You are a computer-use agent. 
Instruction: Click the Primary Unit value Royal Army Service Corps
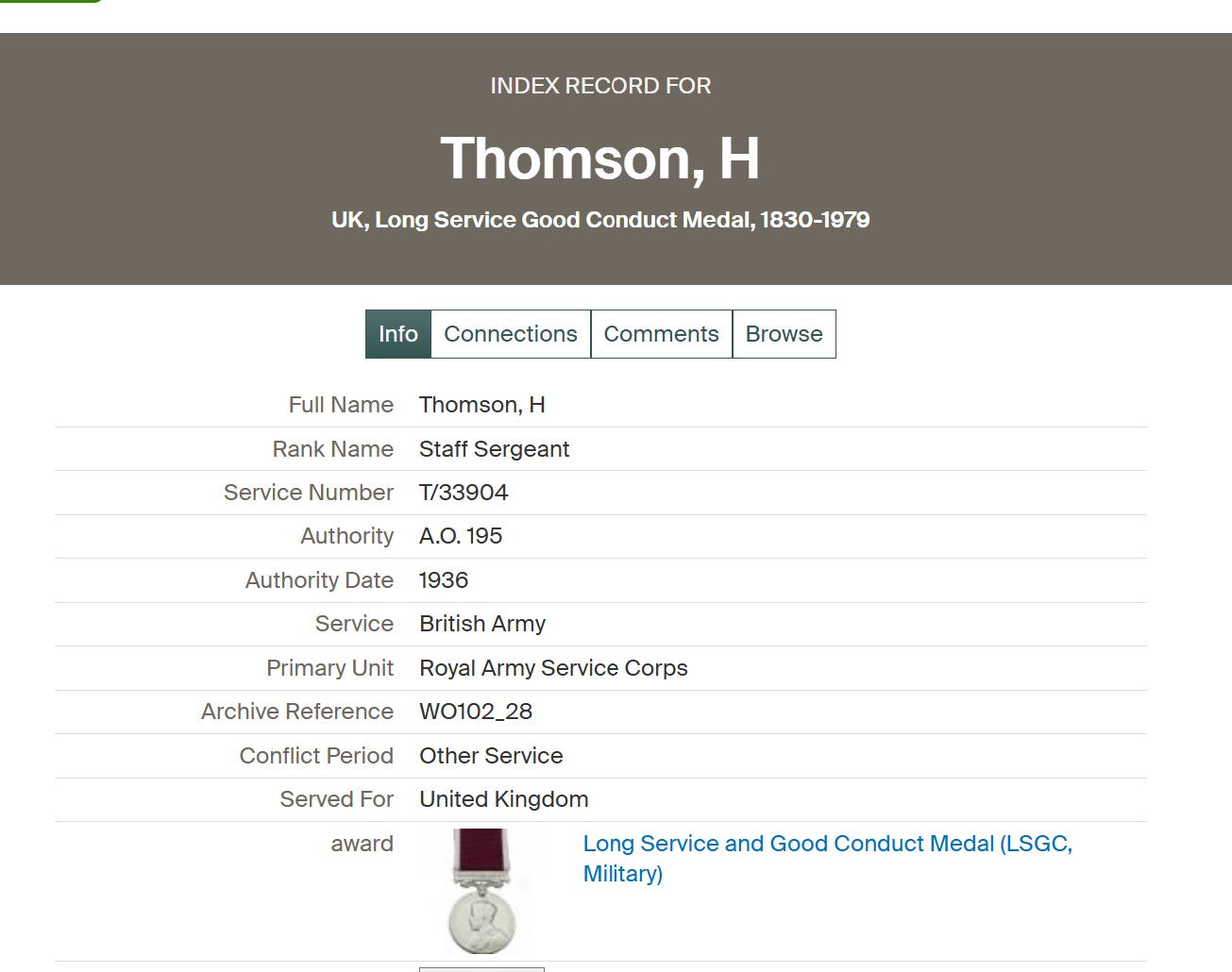point(553,668)
